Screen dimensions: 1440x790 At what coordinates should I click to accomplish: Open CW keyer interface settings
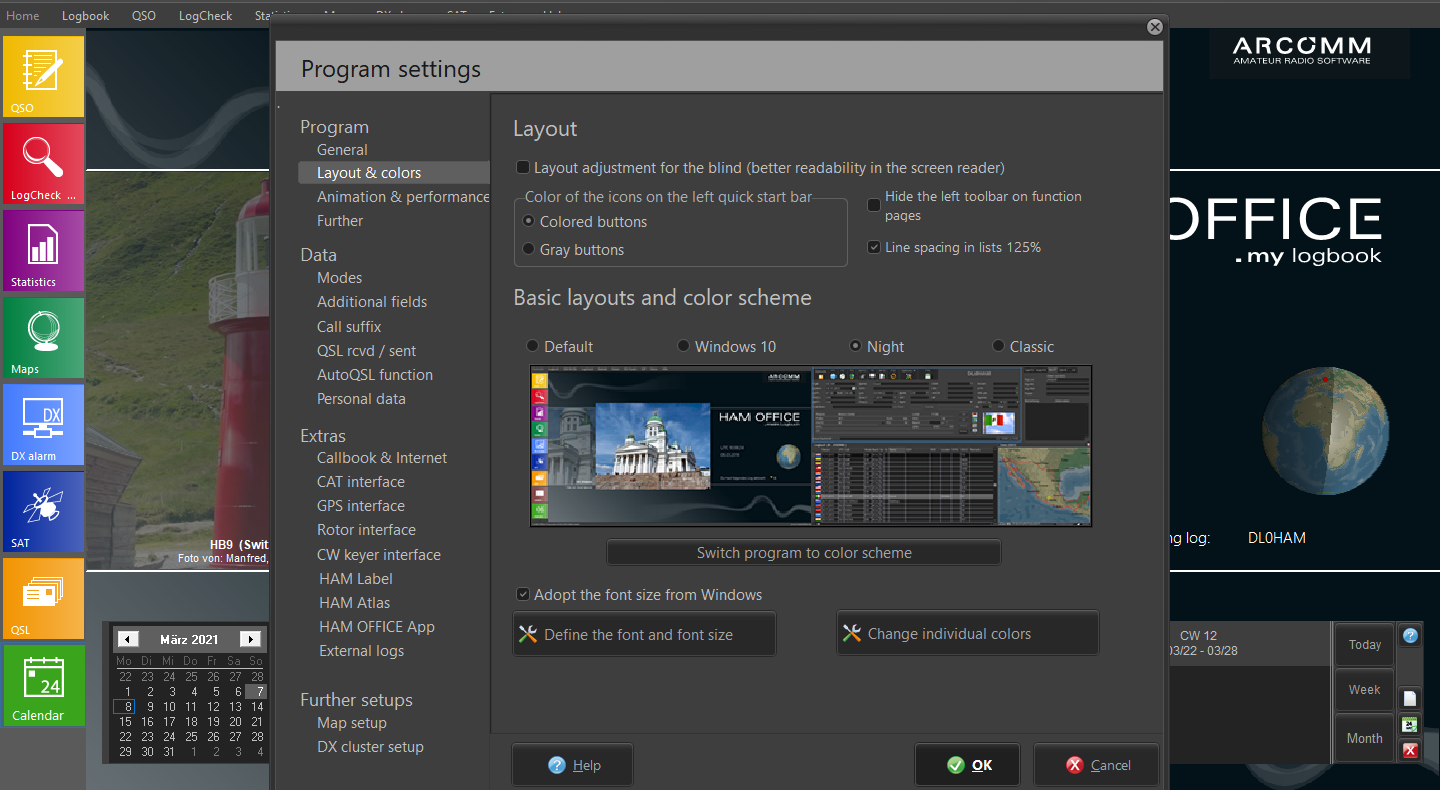(x=379, y=555)
